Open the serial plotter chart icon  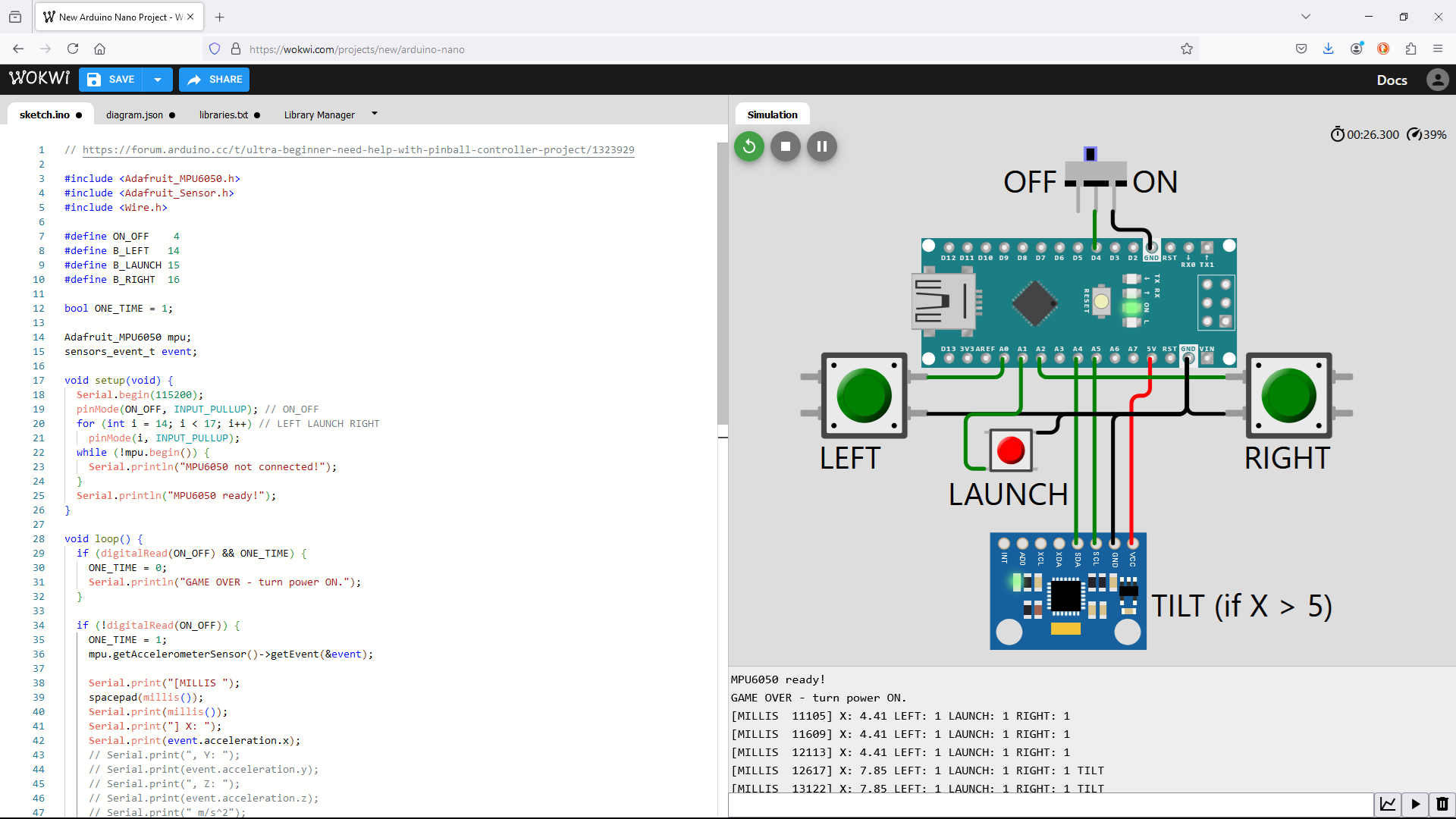pyautogui.click(x=1389, y=805)
